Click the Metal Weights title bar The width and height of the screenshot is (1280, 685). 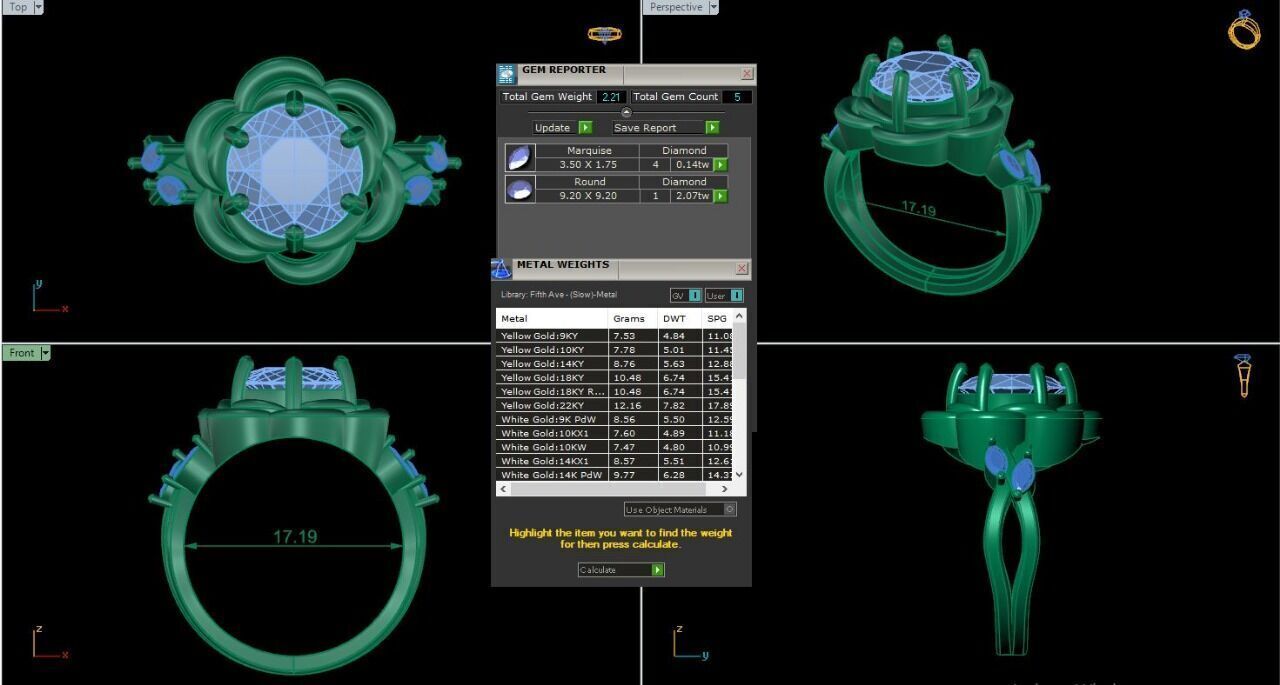[x=620, y=268]
